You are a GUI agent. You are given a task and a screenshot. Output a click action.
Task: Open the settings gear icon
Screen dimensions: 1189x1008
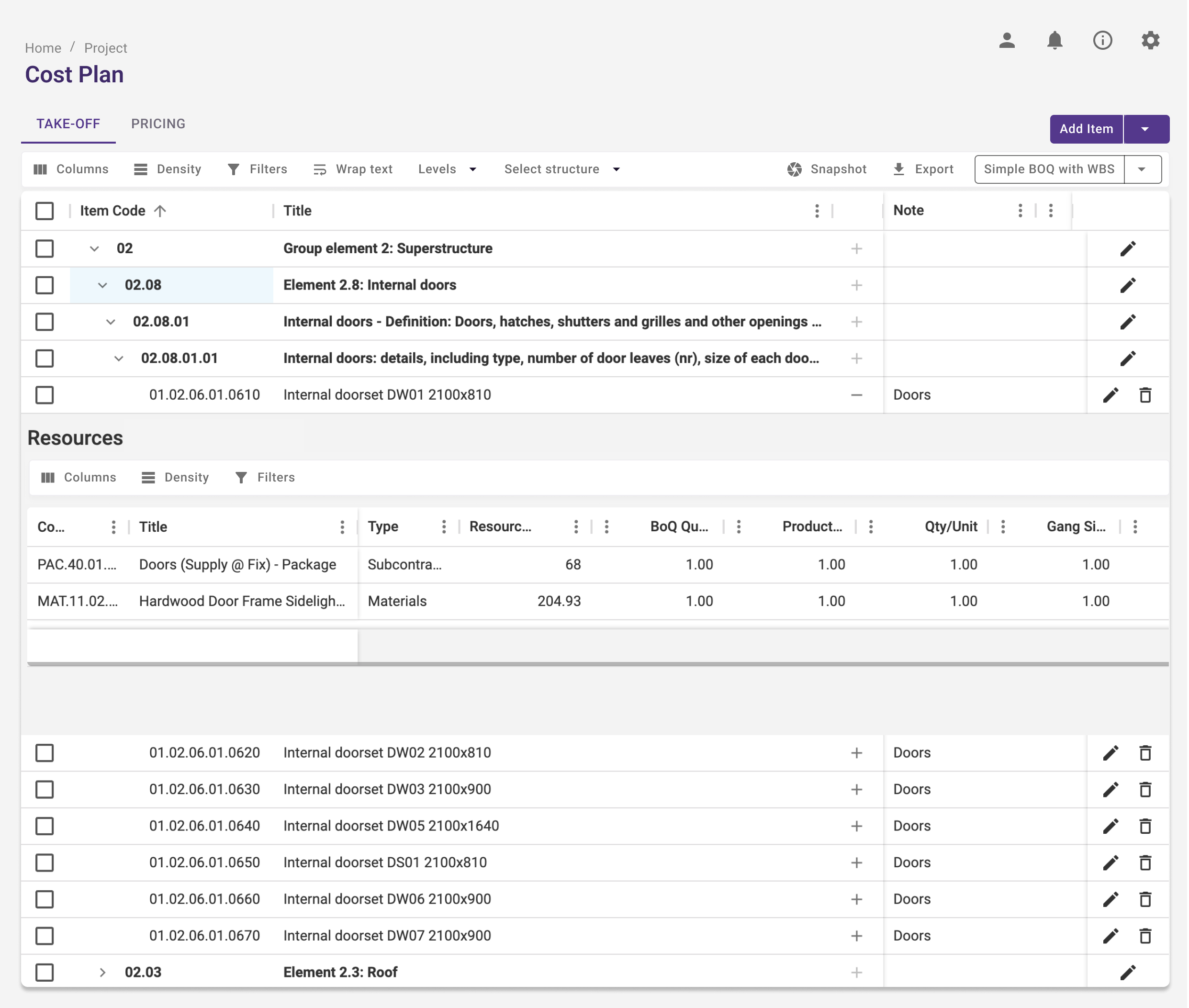(1150, 41)
